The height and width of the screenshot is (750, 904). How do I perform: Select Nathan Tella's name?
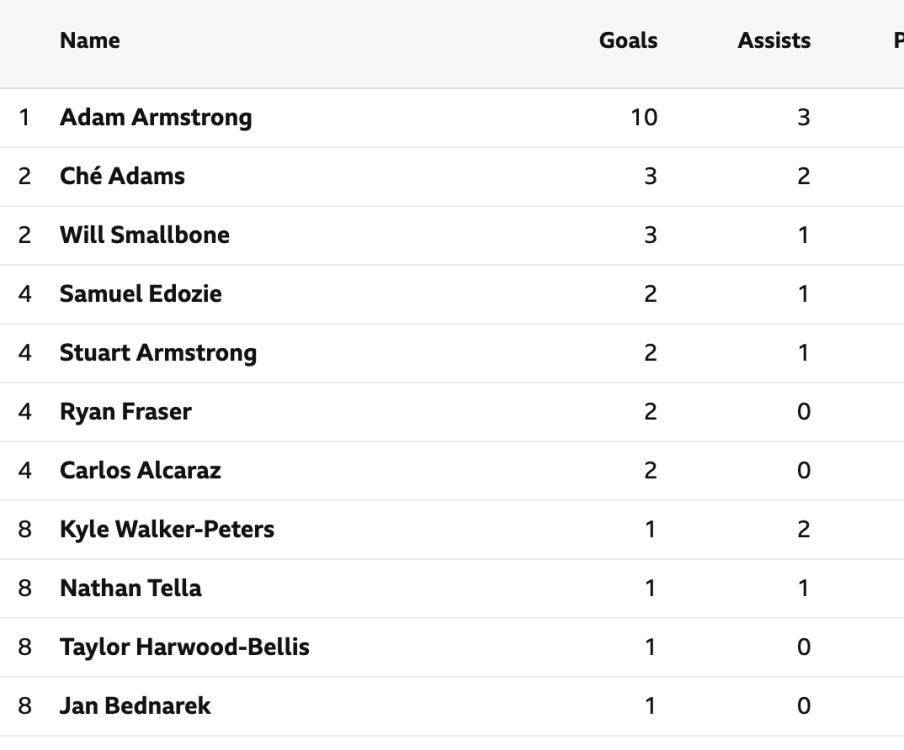pyautogui.click(x=130, y=588)
